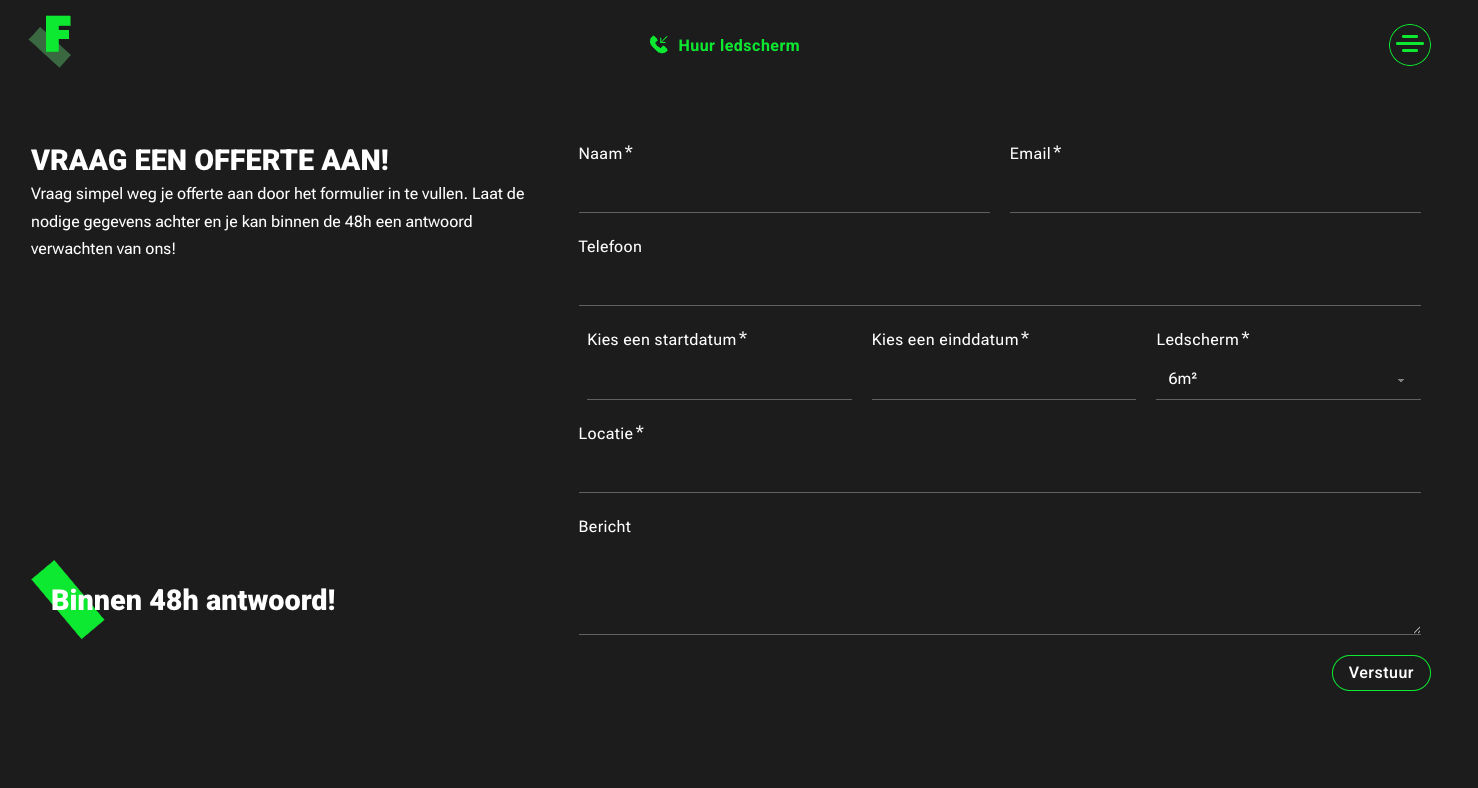The width and height of the screenshot is (1478, 788).
Task: Click the green F logo
Action: click(50, 41)
